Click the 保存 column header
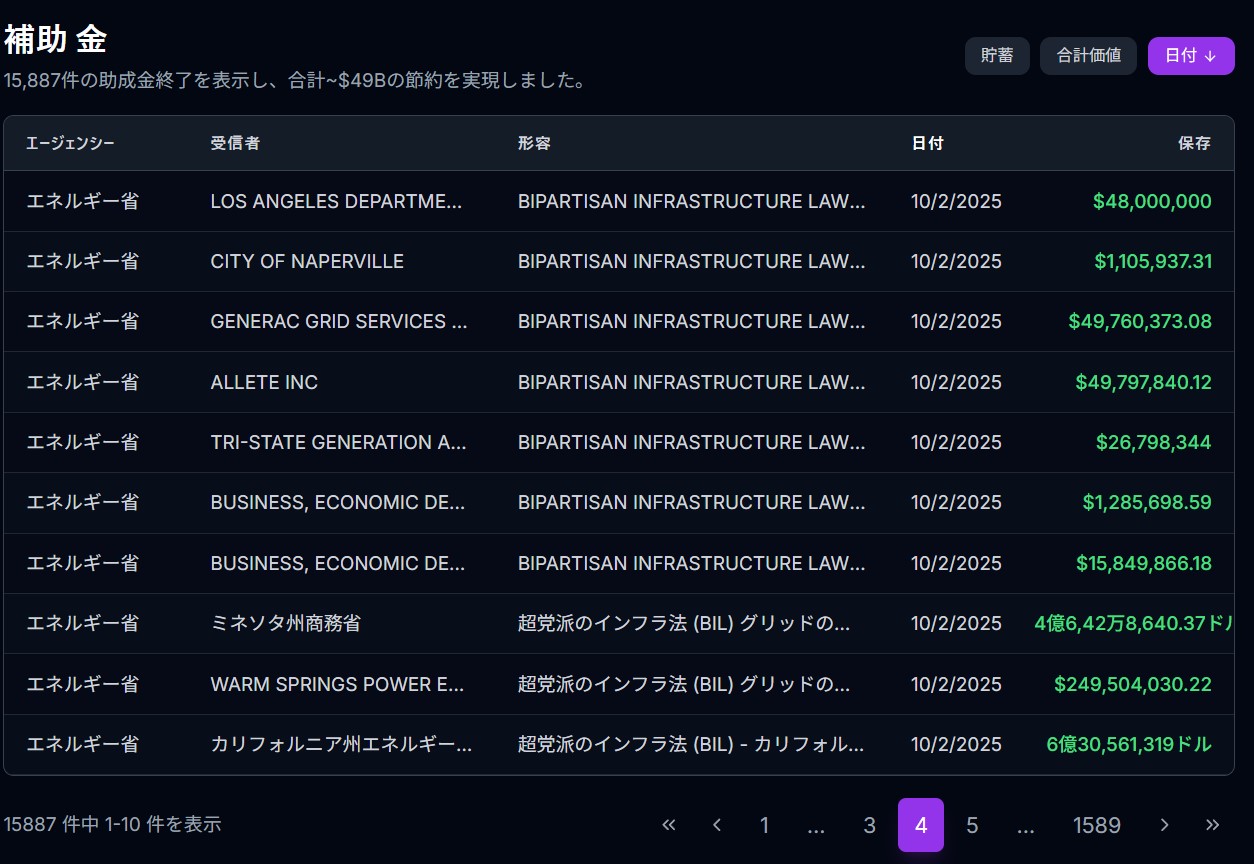Image resolution: width=1254 pixels, height=864 pixels. point(1194,143)
